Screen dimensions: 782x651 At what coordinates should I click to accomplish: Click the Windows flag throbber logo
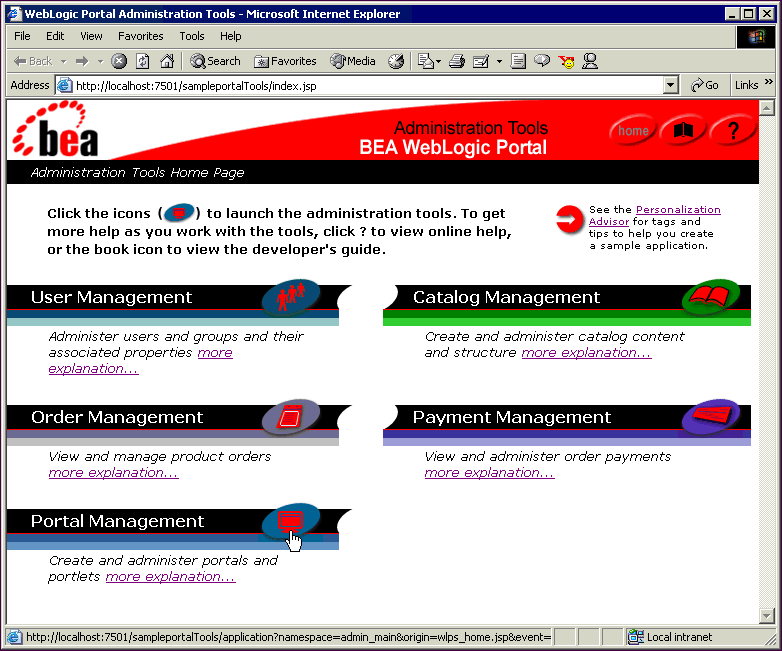[756, 36]
